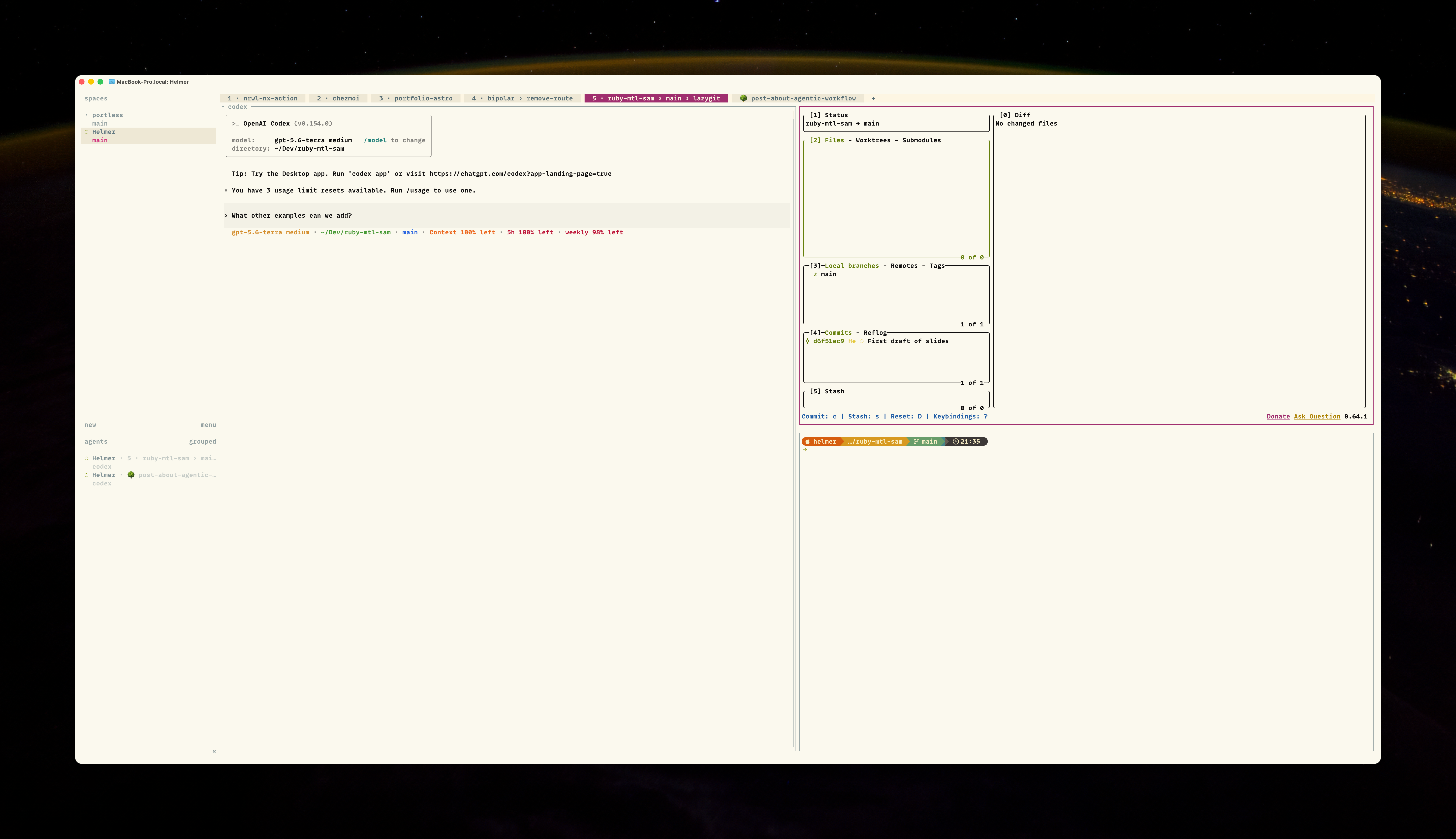
Task: Click Ask Question link in lazygit
Action: point(1317,417)
